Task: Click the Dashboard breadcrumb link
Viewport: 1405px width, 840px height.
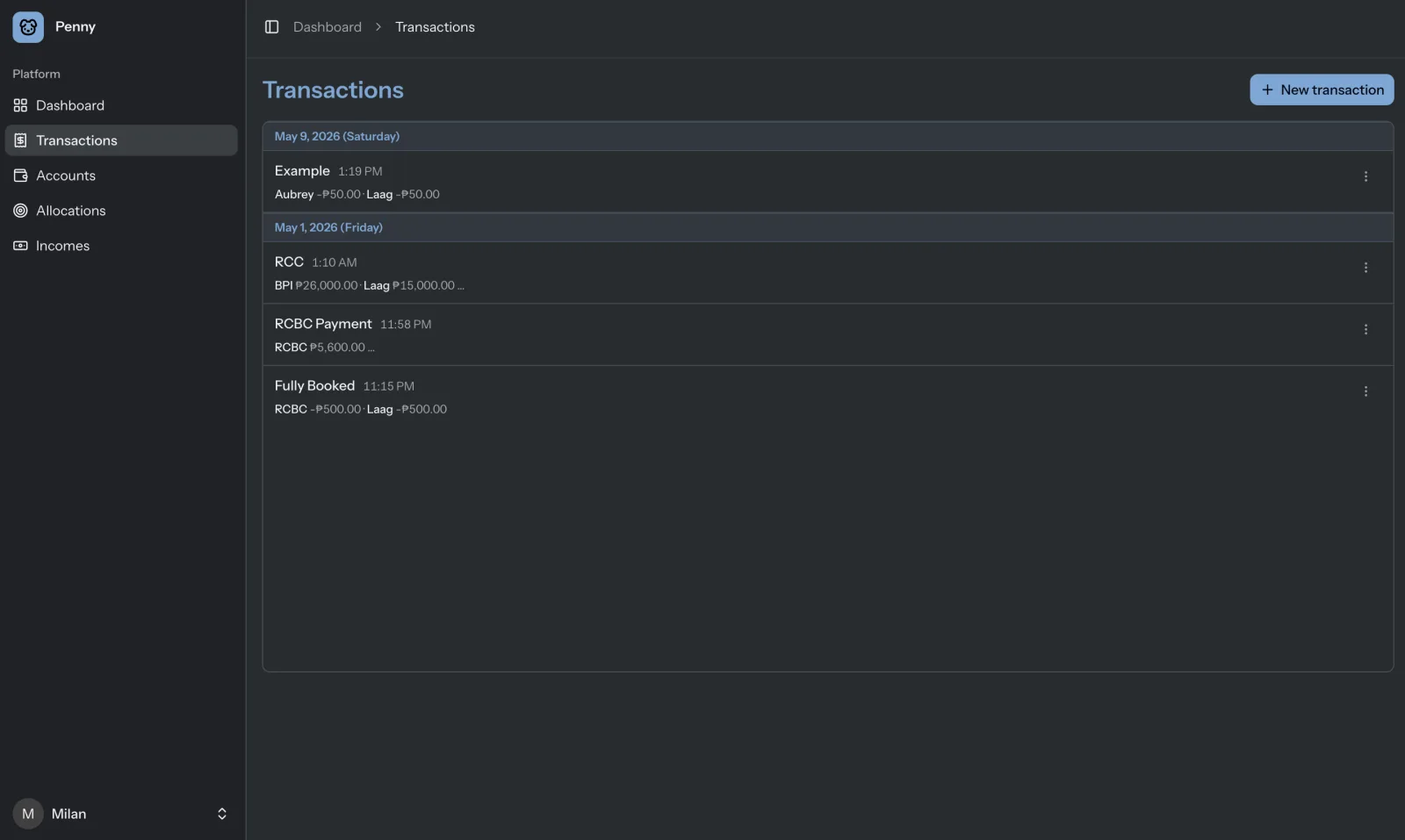Action: (328, 27)
